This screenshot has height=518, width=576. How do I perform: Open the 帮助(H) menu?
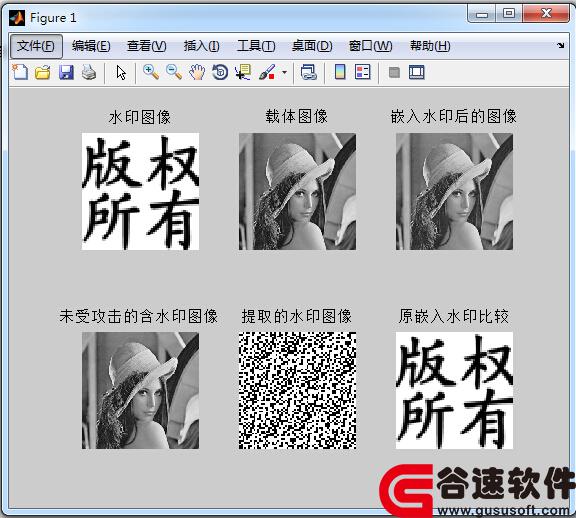430,46
